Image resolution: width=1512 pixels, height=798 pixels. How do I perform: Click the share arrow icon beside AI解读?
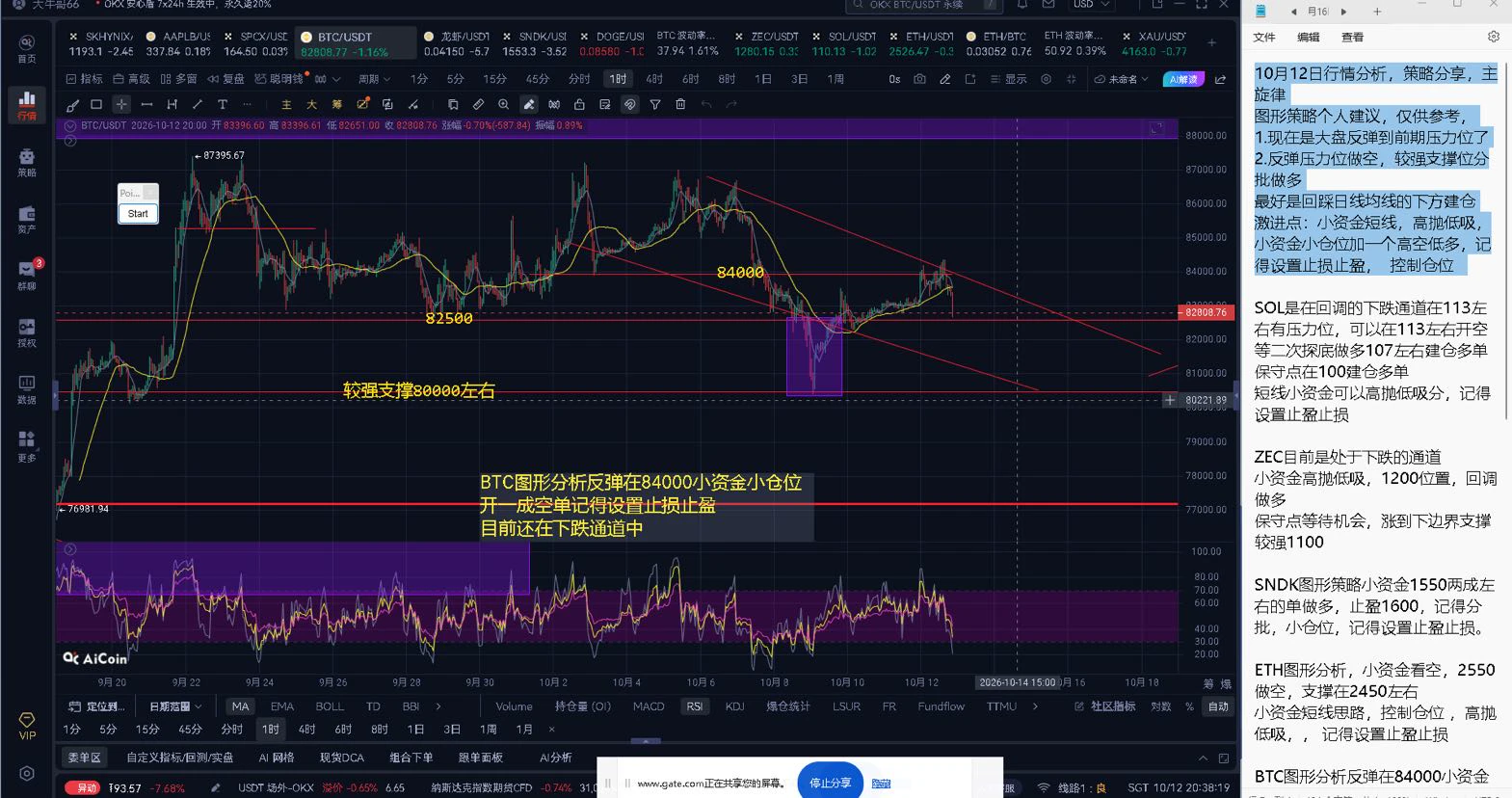click(x=1221, y=79)
